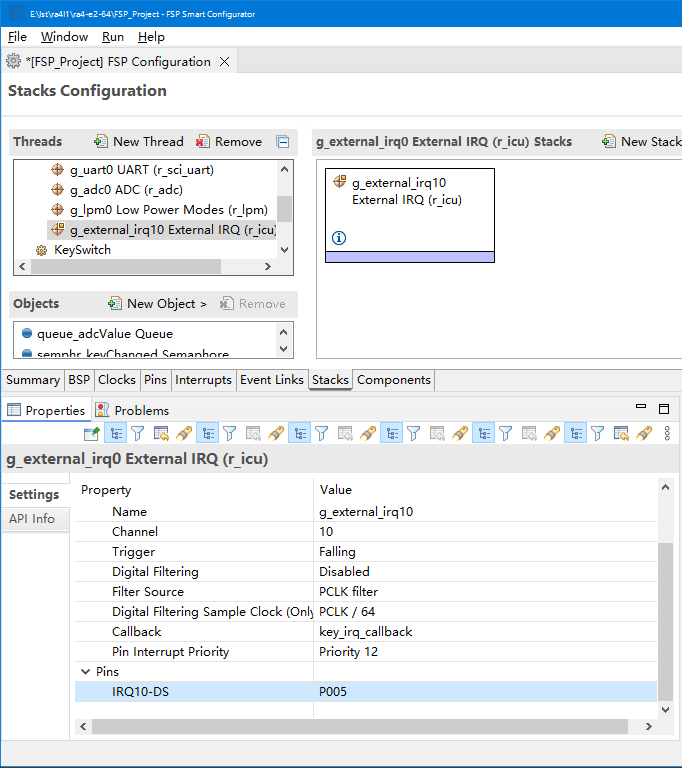The image size is (682, 768).
Task: Change sample clock value PCLK / 64
Action: (485, 612)
